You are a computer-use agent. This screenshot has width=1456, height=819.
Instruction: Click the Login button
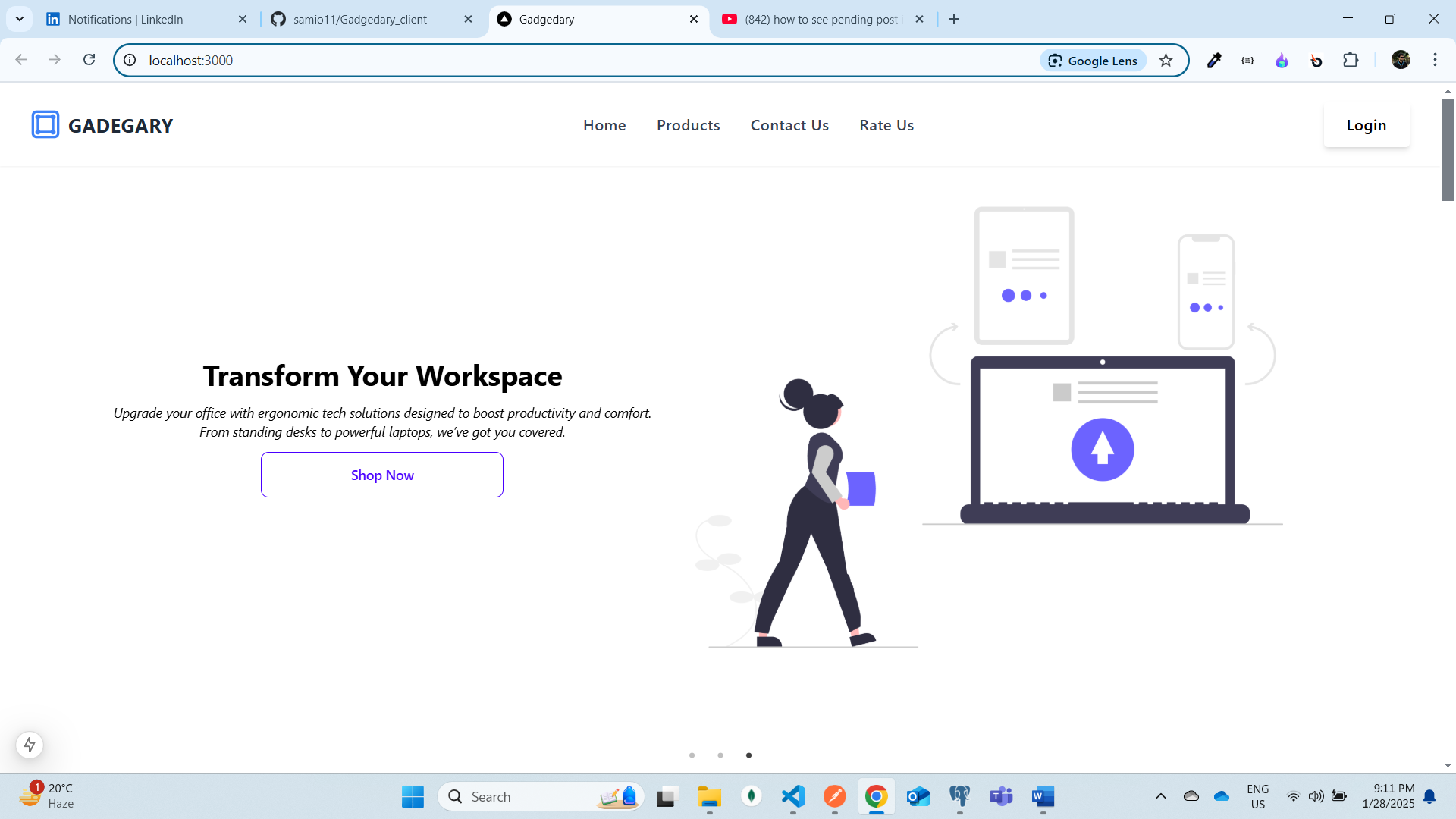pos(1367,126)
